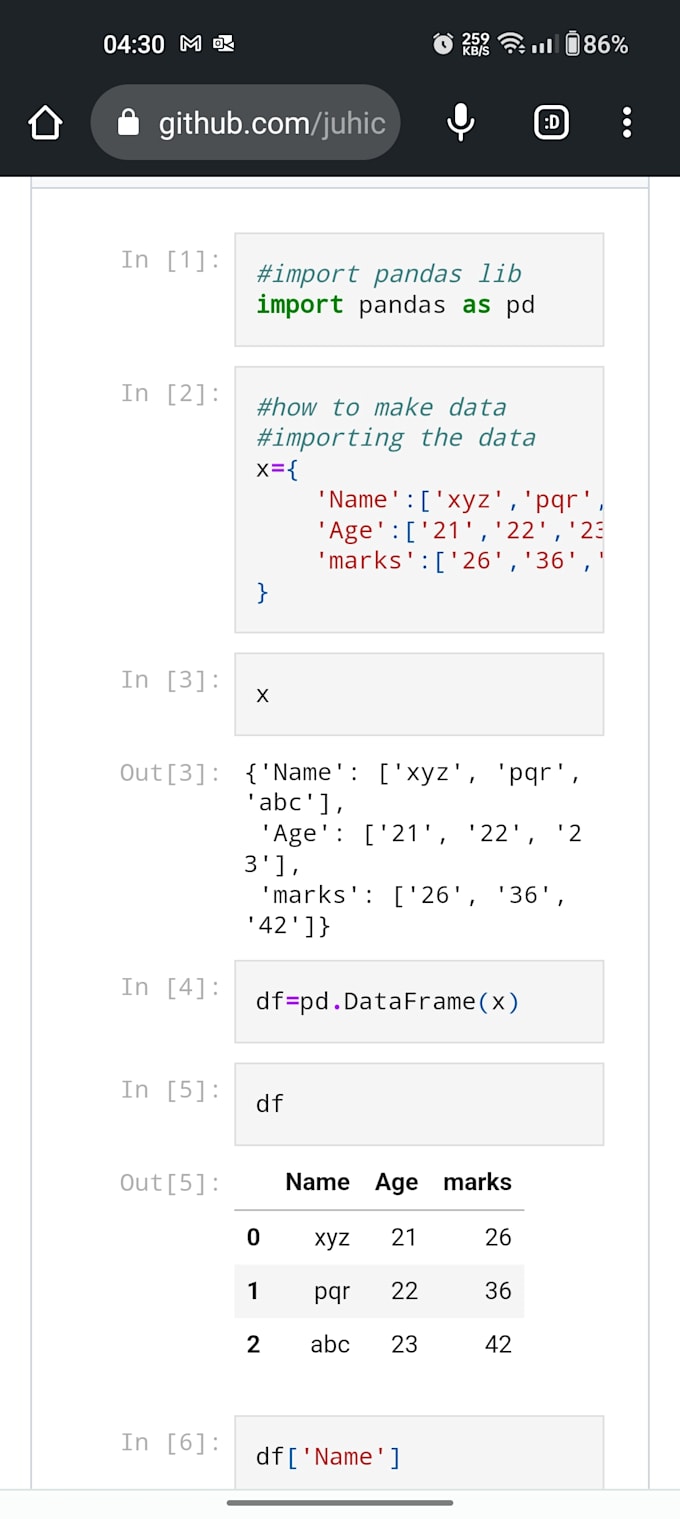Click the marks column header
The width and height of the screenshot is (680, 1519).
tap(477, 1182)
